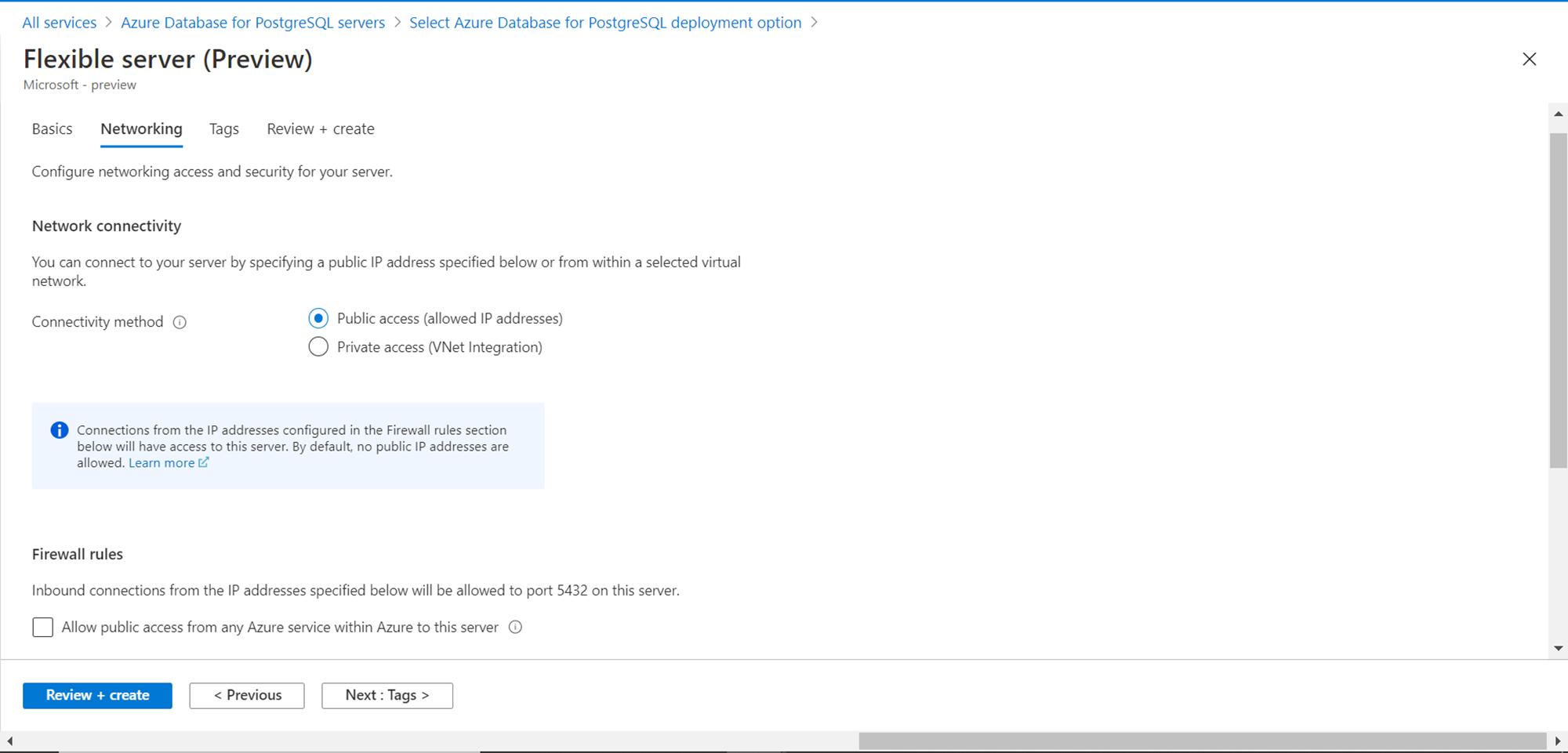This screenshot has height=753, width=1568.
Task: Switch to the Basics tab
Action: click(x=53, y=129)
